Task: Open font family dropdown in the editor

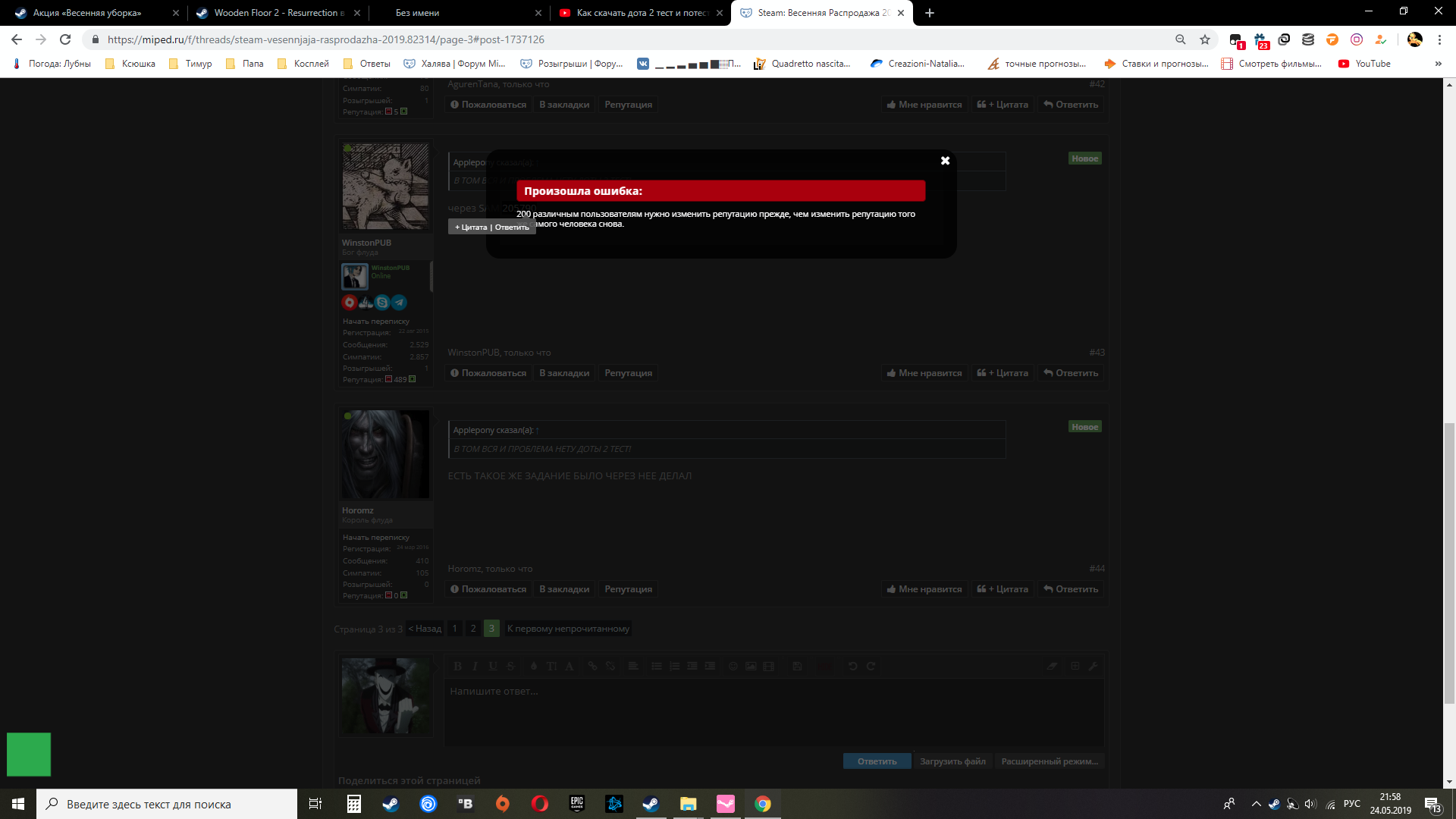Action: [570, 667]
